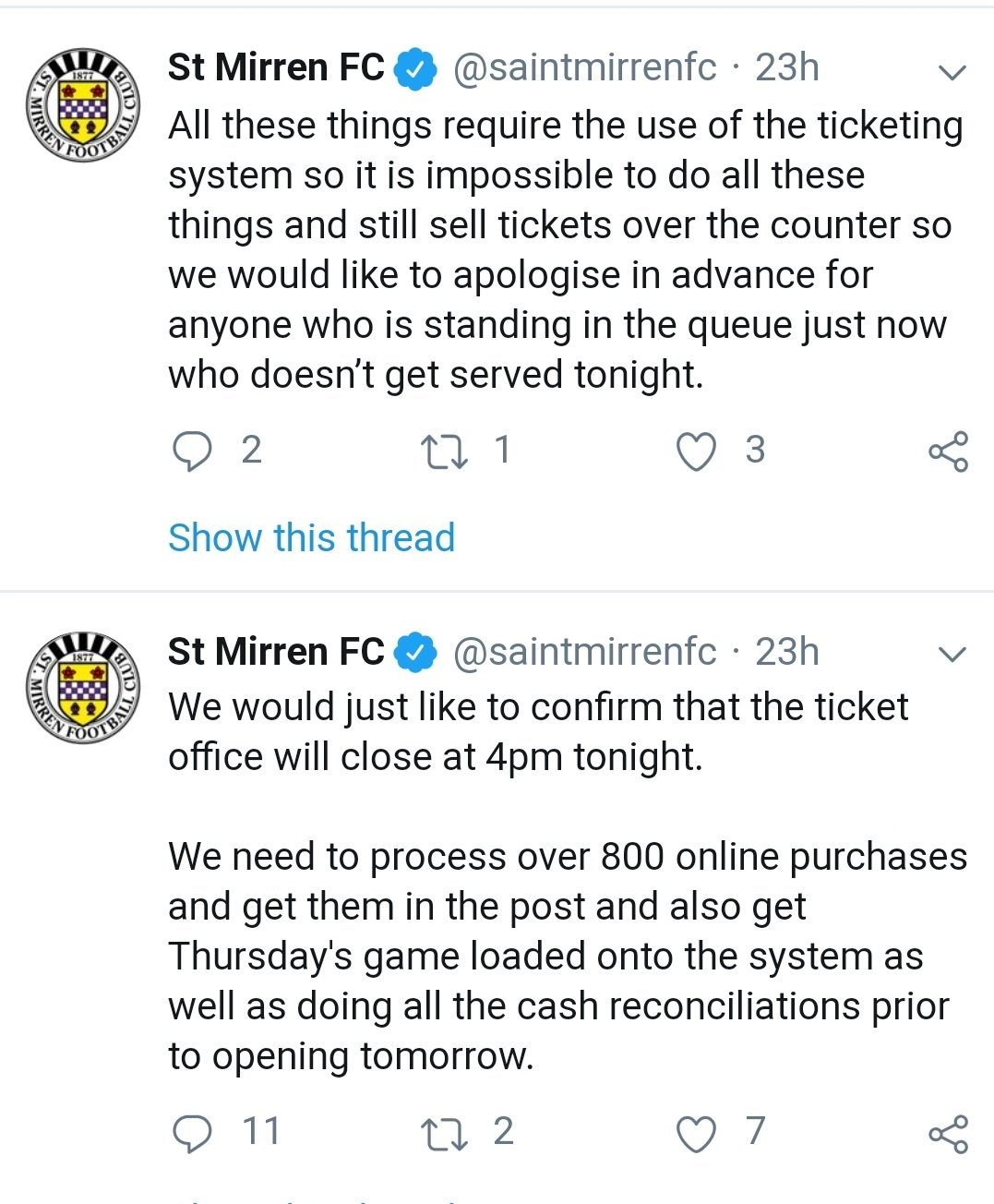Tap @saintmirrenfc handle in second tweet
The width and height of the screenshot is (994, 1204).
pos(584,652)
